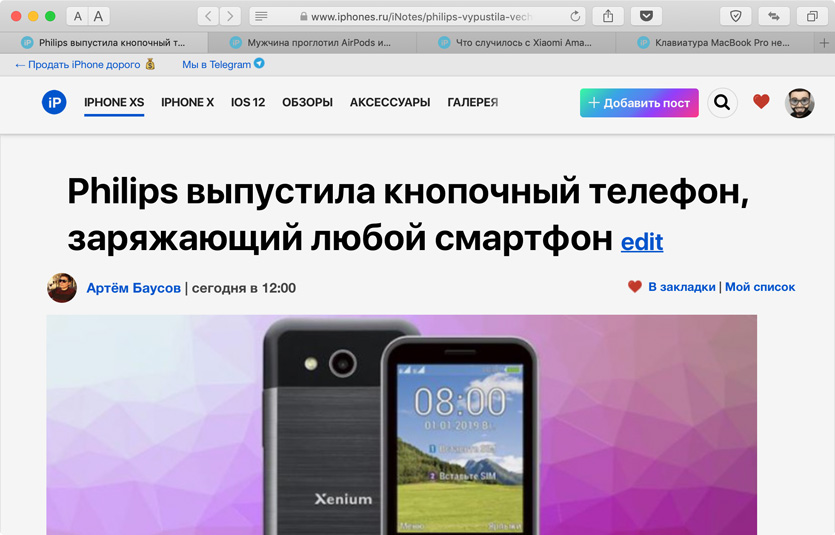The width and height of the screenshot is (835, 535).
Task: Open the ОБЗОРЫ menu item
Action: pos(307,102)
